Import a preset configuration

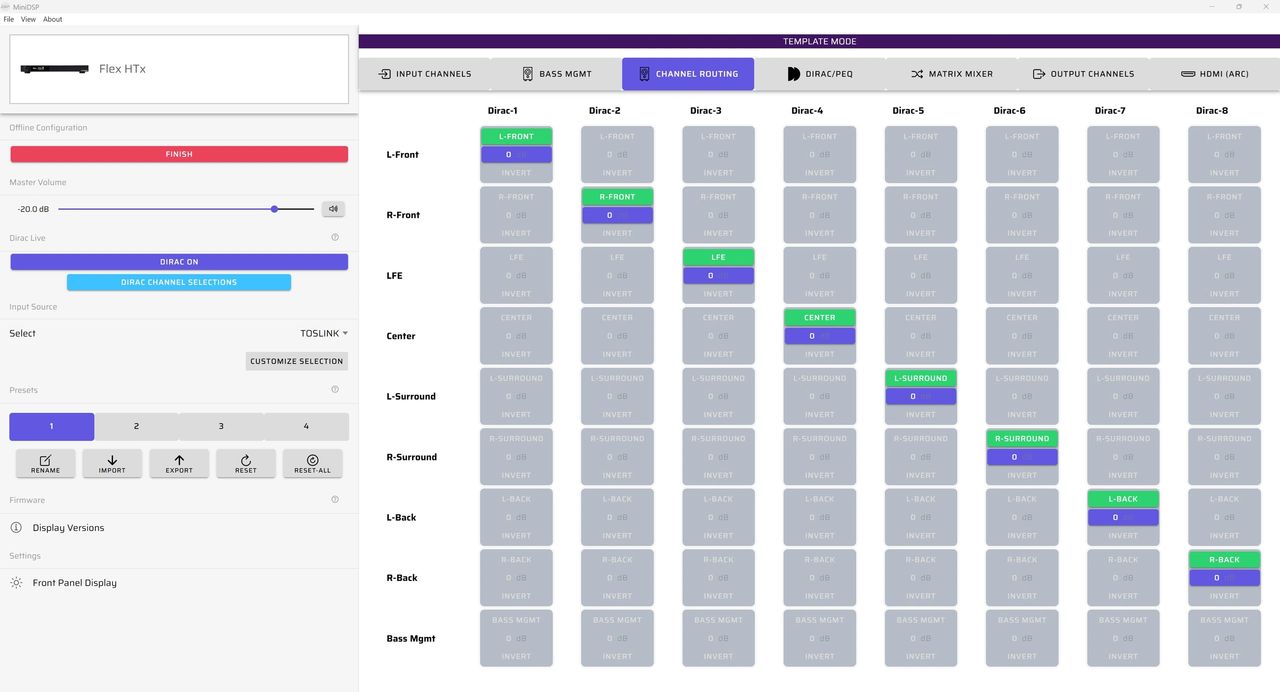(112, 463)
